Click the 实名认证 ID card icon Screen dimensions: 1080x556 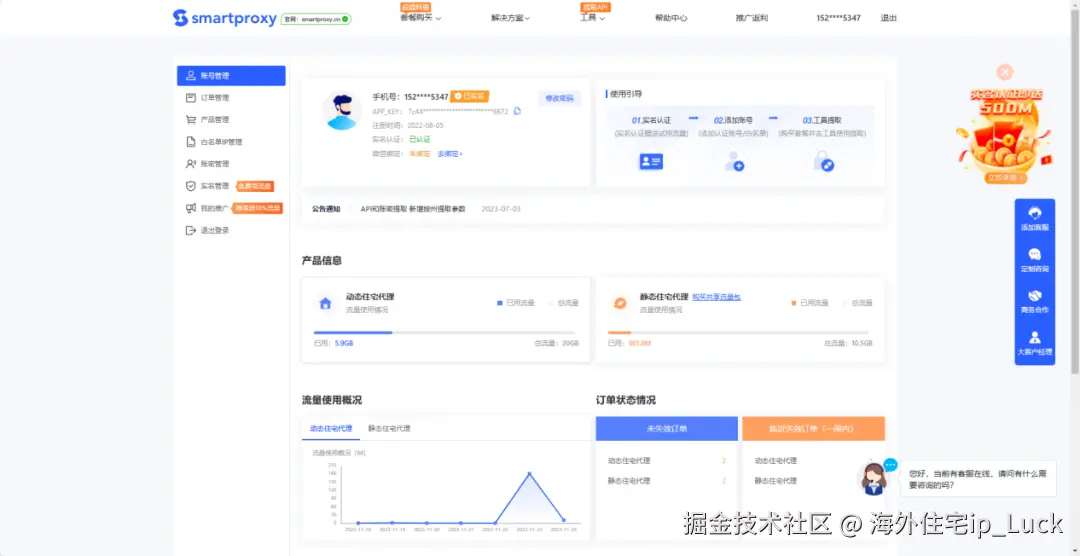(x=651, y=162)
